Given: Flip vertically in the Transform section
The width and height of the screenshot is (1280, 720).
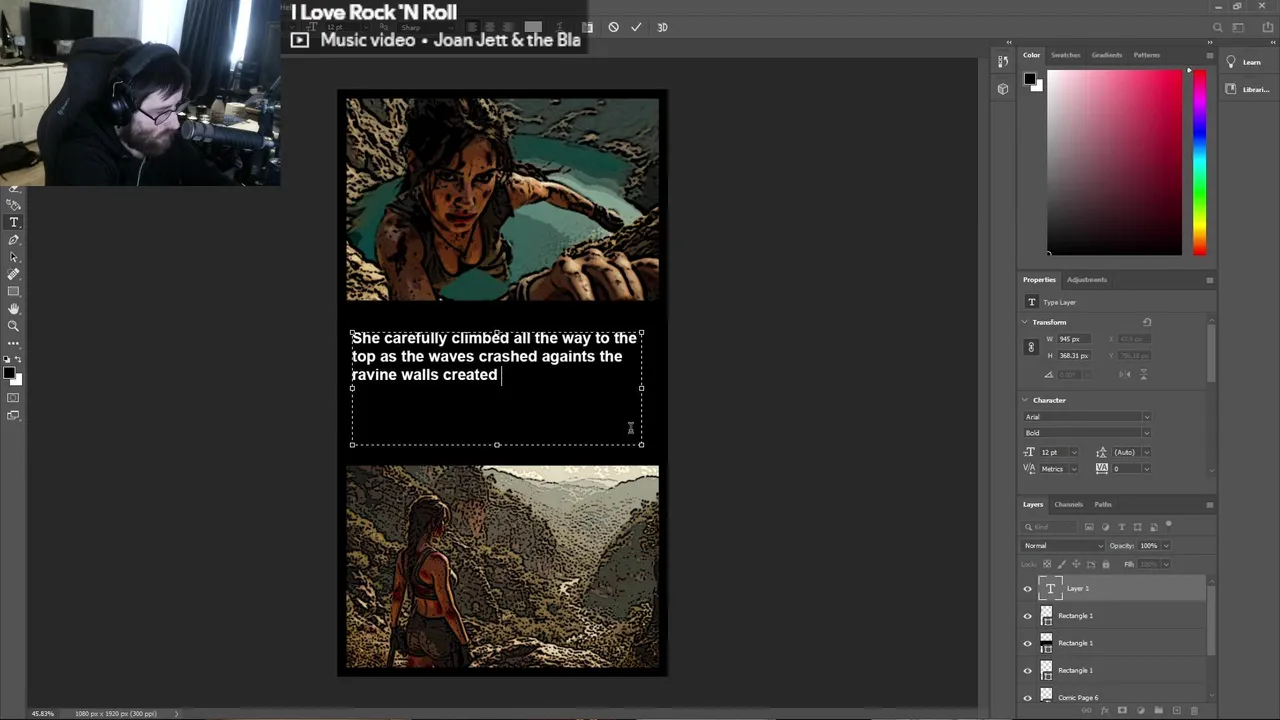Looking at the screenshot, I should click(1143, 374).
